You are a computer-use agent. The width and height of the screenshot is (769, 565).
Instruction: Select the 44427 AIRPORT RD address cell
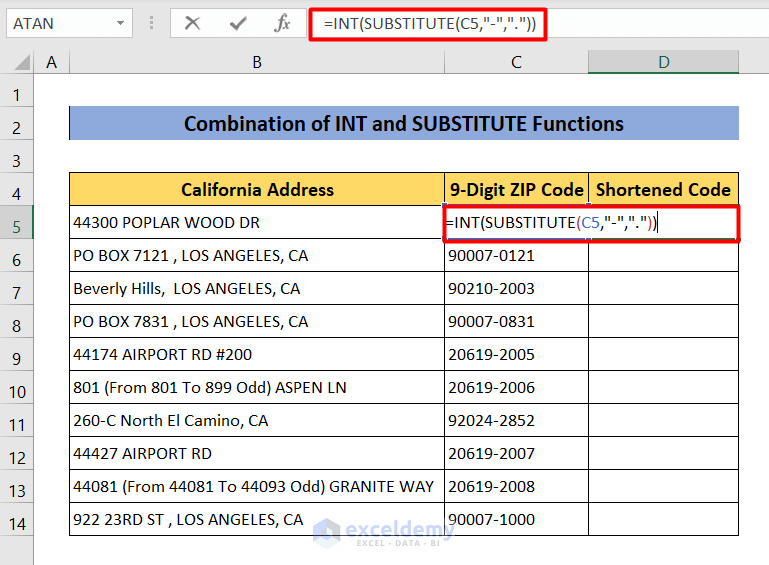[257, 454]
